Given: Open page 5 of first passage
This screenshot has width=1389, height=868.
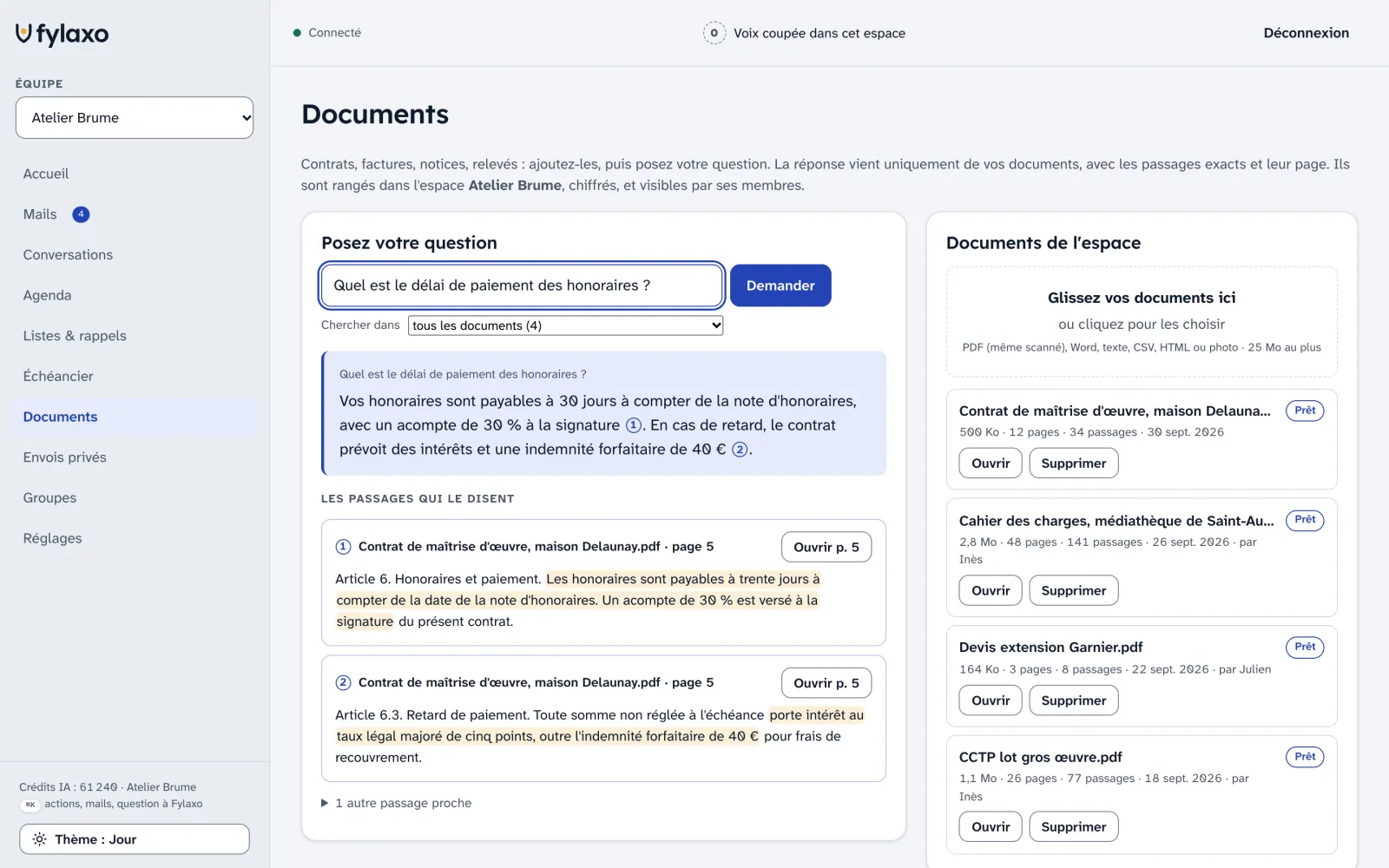Looking at the screenshot, I should 826,547.
